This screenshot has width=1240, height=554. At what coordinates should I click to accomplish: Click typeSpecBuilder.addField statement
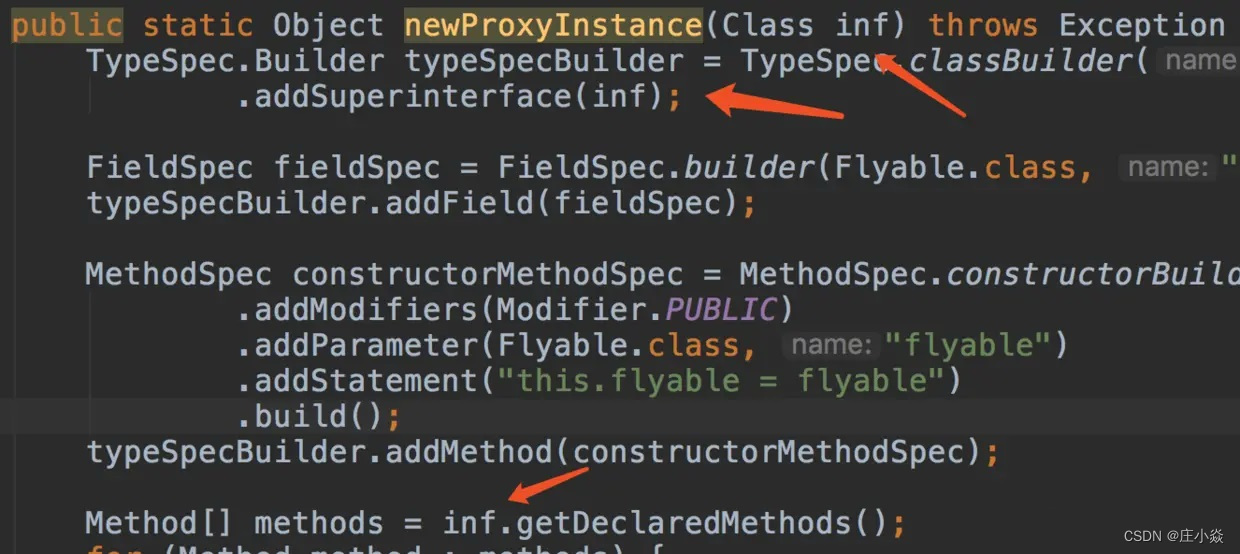point(421,203)
